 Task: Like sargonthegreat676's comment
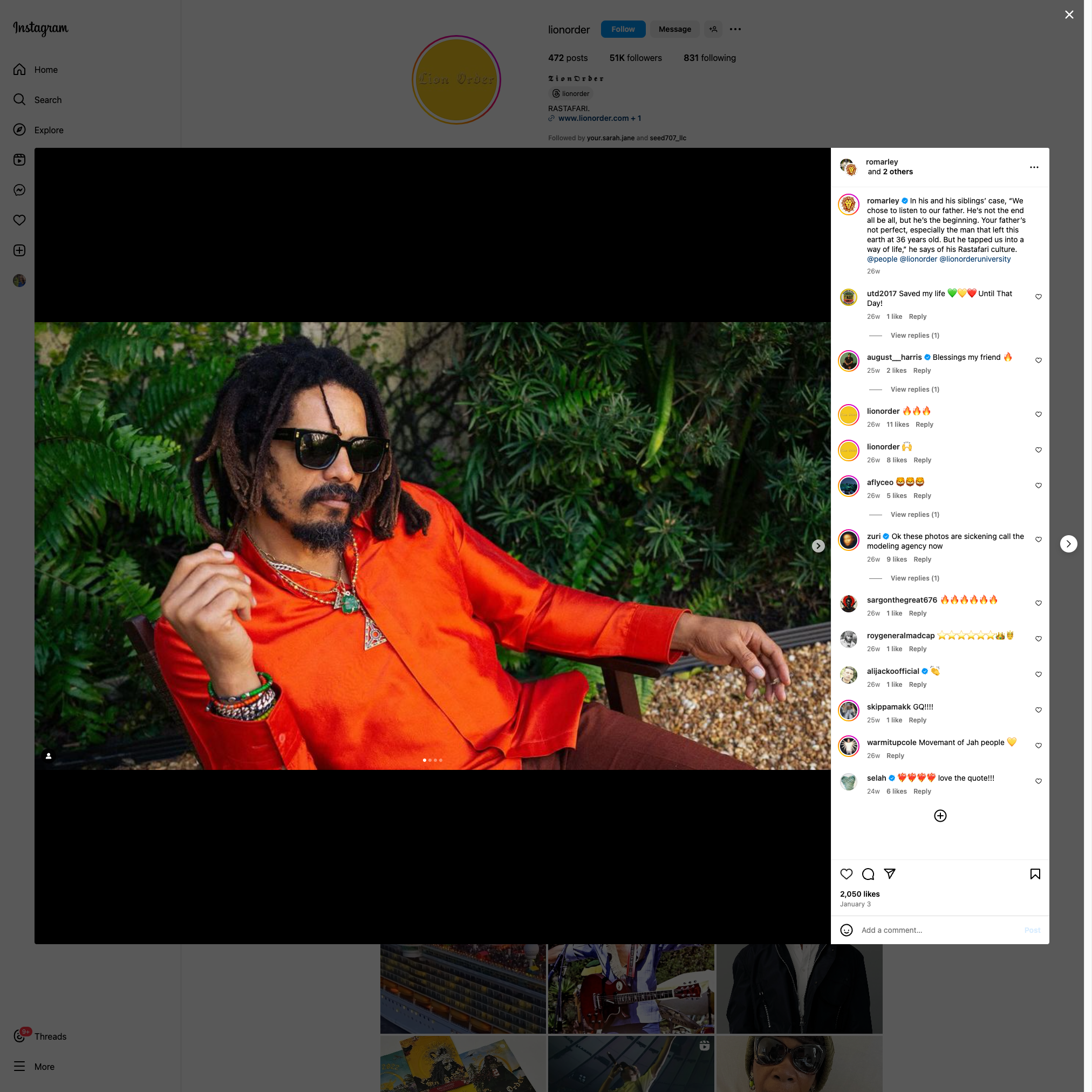click(1038, 603)
